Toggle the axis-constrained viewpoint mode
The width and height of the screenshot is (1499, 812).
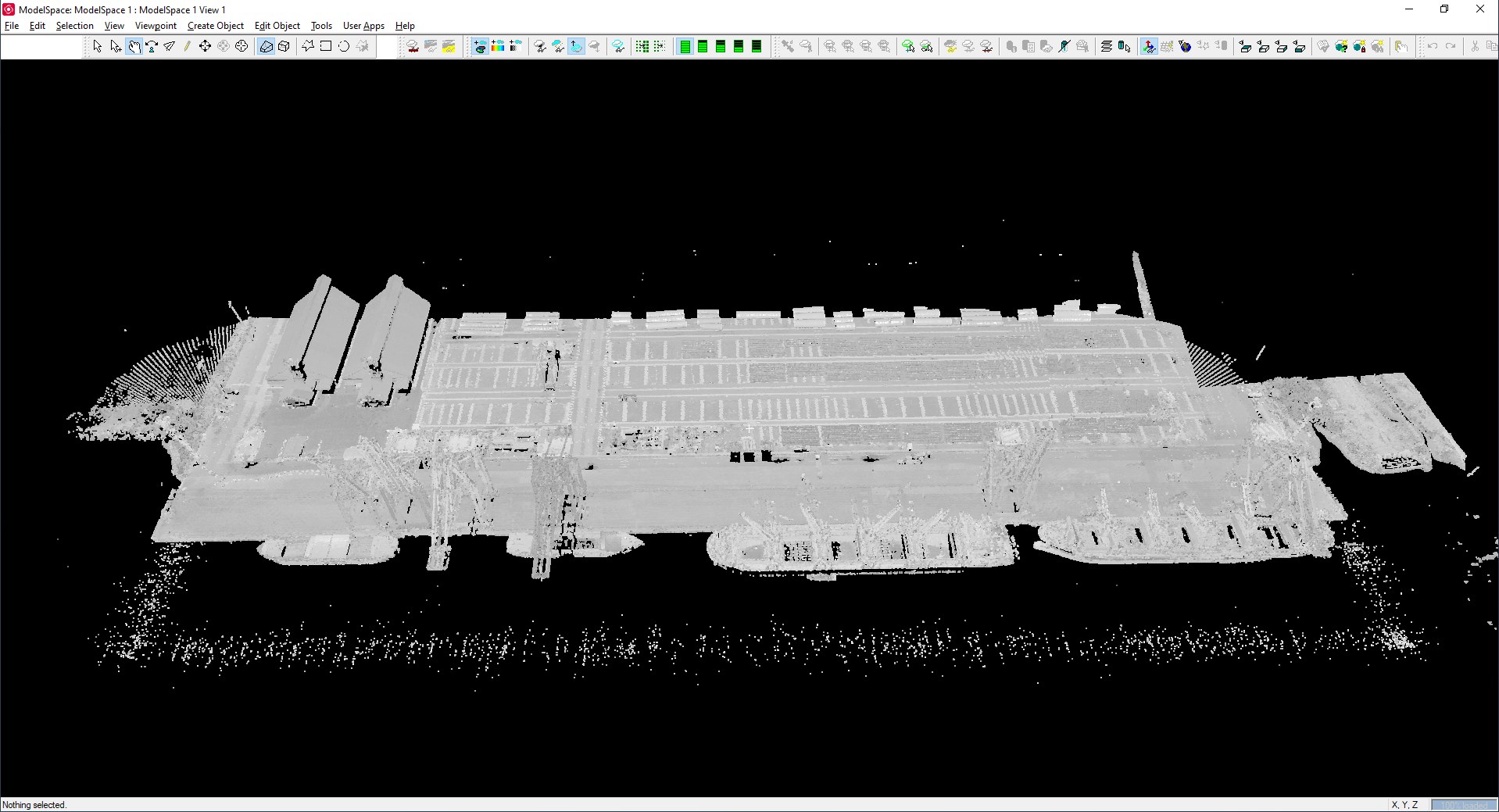coord(1150,46)
